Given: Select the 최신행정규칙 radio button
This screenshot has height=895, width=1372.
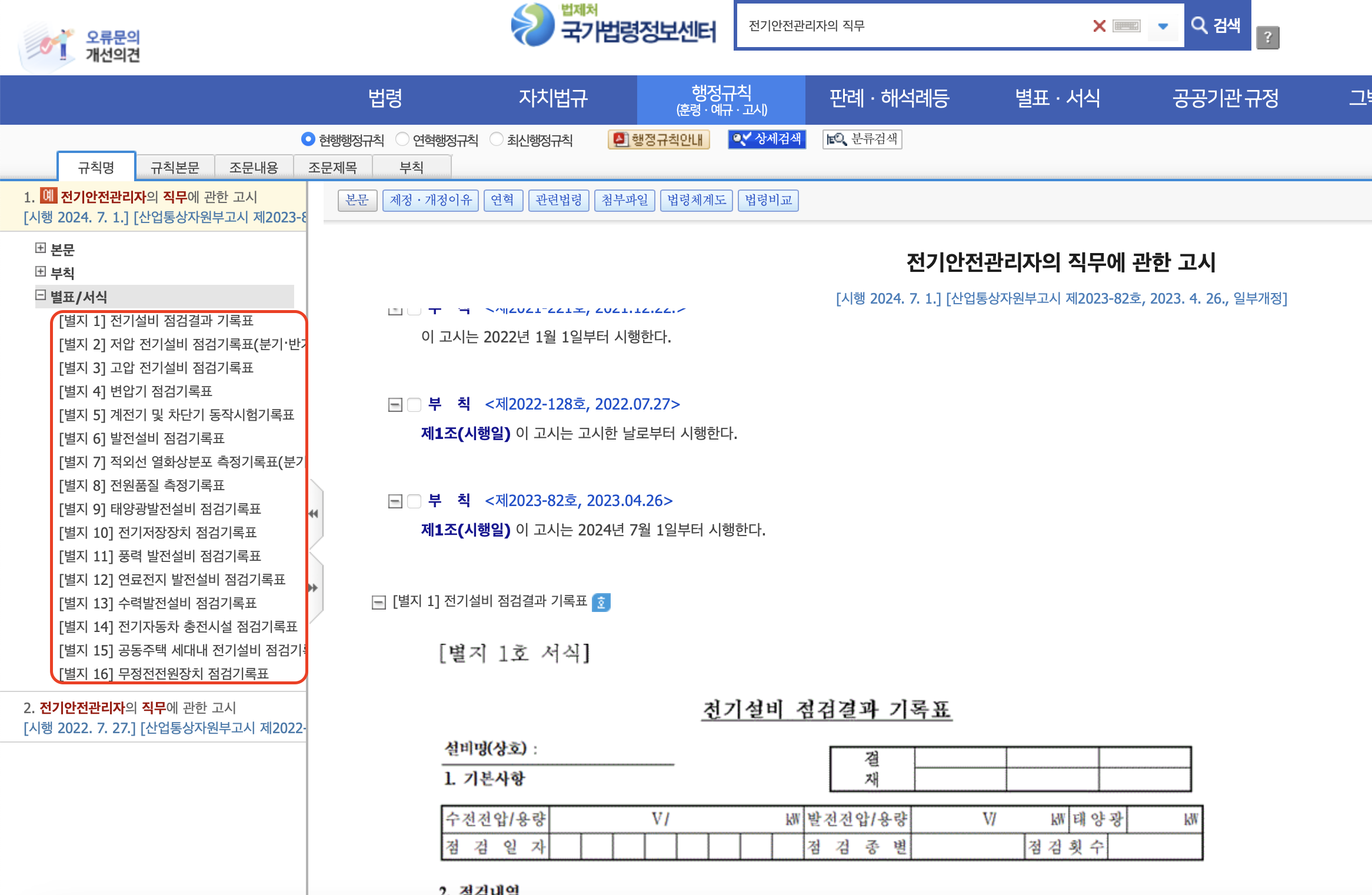Looking at the screenshot, I should click(497, 139).
